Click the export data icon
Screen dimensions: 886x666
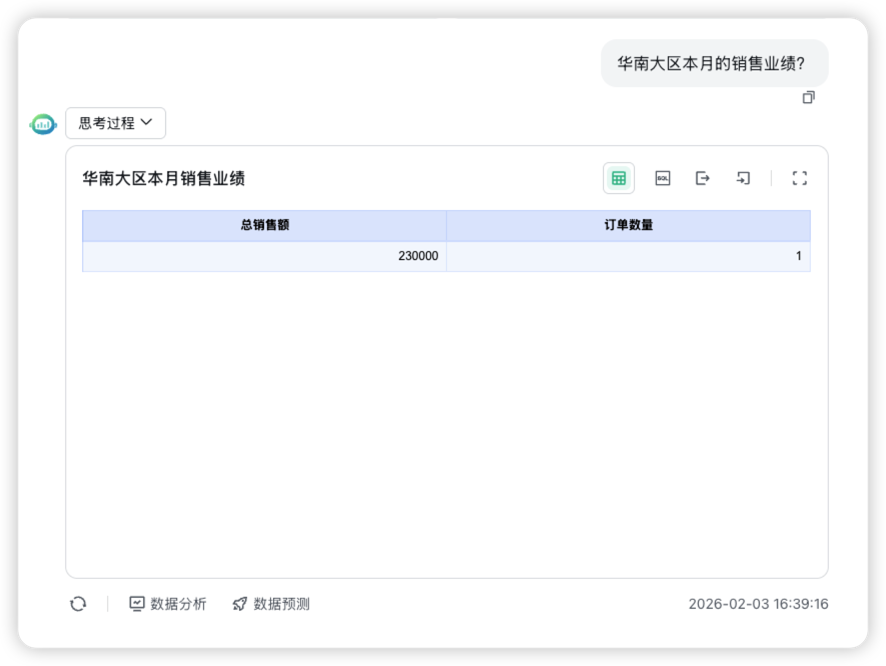[x=703, y=178]
